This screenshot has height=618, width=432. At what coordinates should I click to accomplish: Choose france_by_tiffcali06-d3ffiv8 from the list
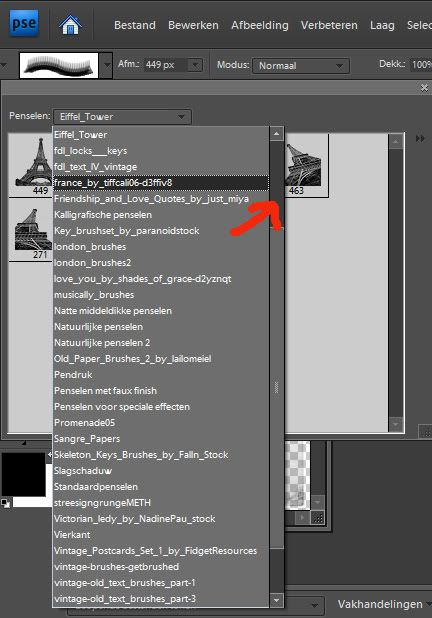(161, 182)
